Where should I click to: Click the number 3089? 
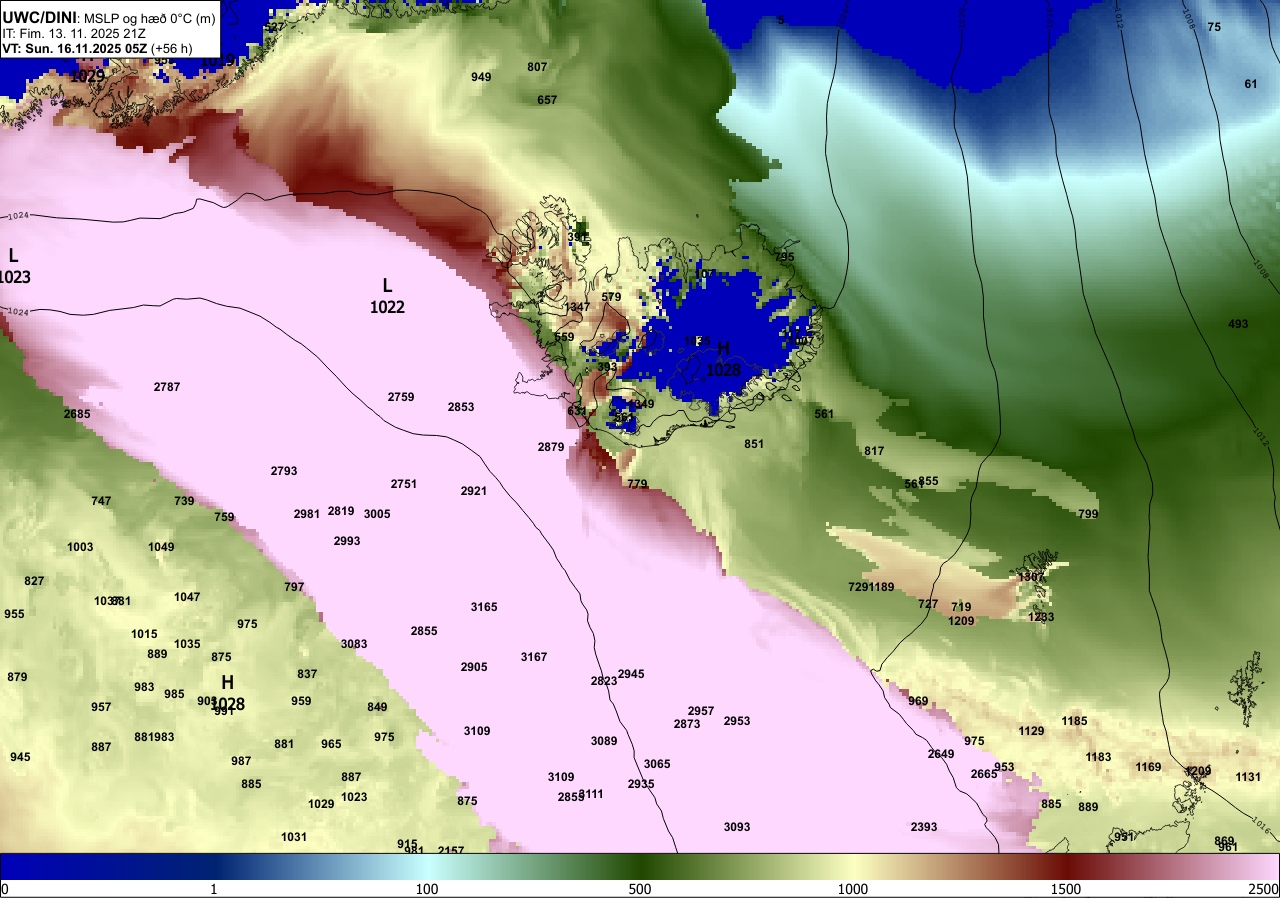coord(604,741)
